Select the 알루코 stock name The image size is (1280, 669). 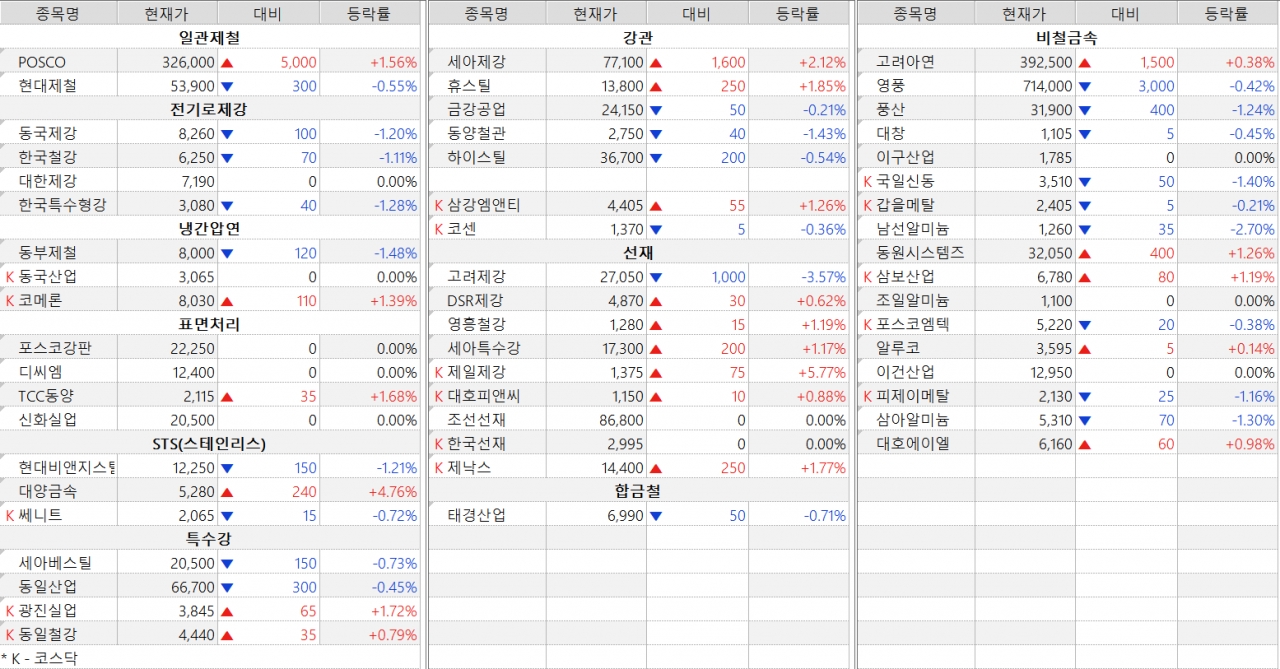click(x=898, y=348)
